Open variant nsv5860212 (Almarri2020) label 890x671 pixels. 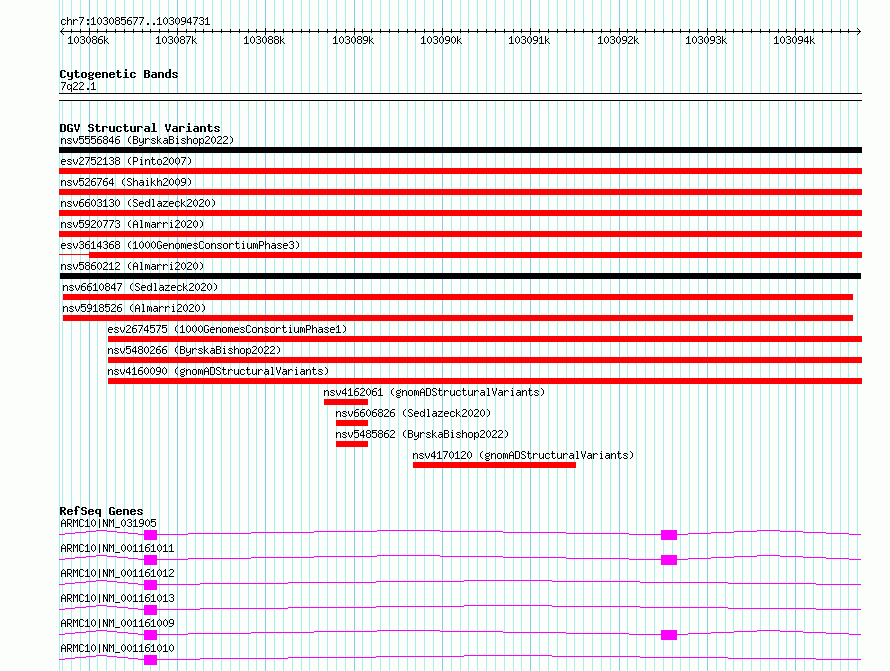point(132,266)
